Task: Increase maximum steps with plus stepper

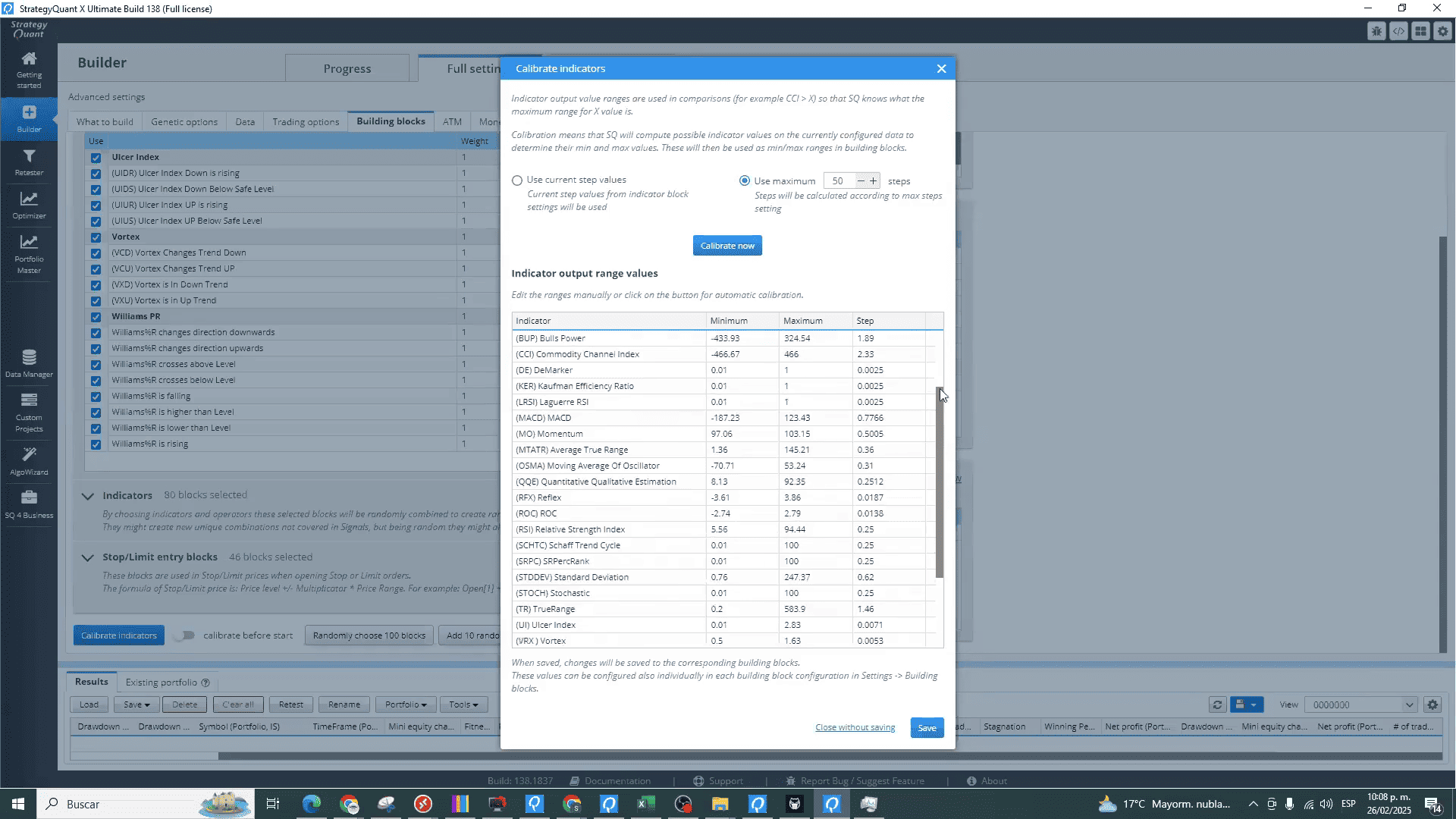Action: tap(874, 181)
